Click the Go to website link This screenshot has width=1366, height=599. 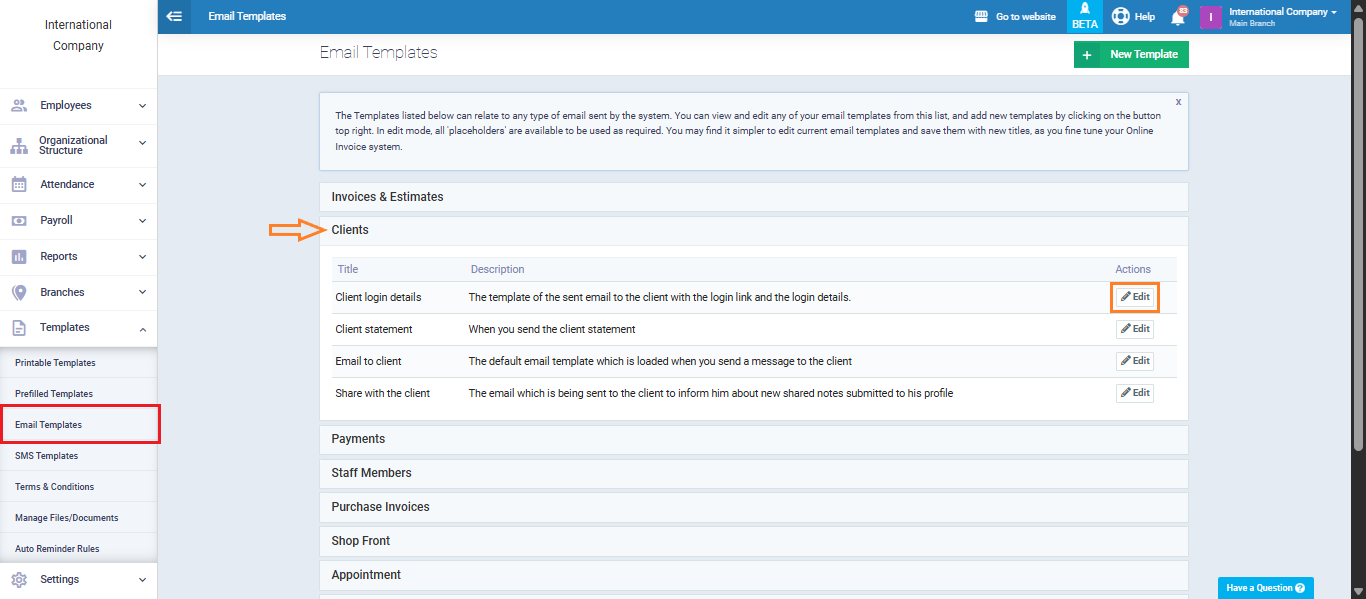pos(1015,17)
